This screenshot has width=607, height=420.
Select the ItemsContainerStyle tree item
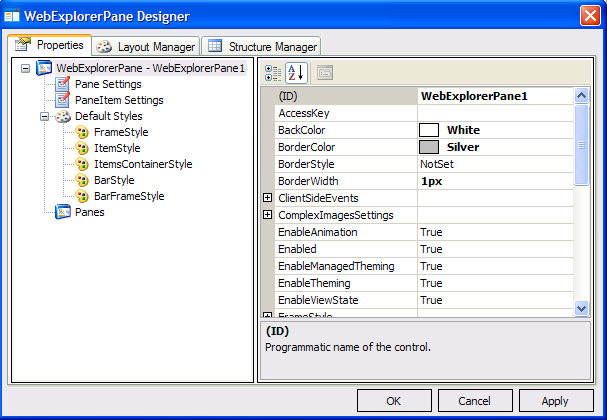[x=142, y=164]
